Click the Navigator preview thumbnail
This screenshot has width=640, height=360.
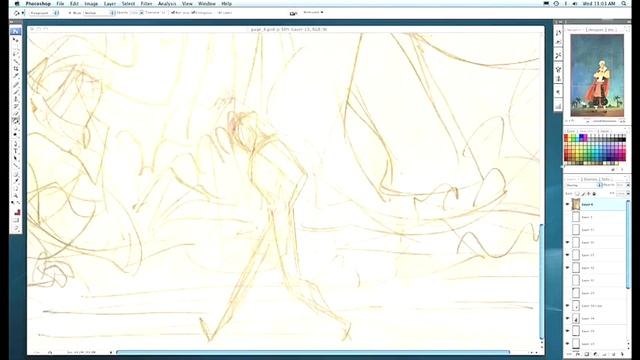(597, 76)
